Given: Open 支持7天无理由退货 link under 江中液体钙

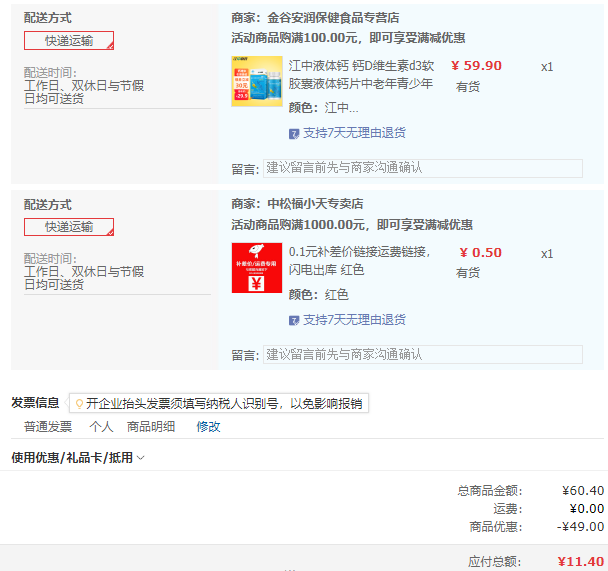Looking at the screenshot, I should [354, 133].
